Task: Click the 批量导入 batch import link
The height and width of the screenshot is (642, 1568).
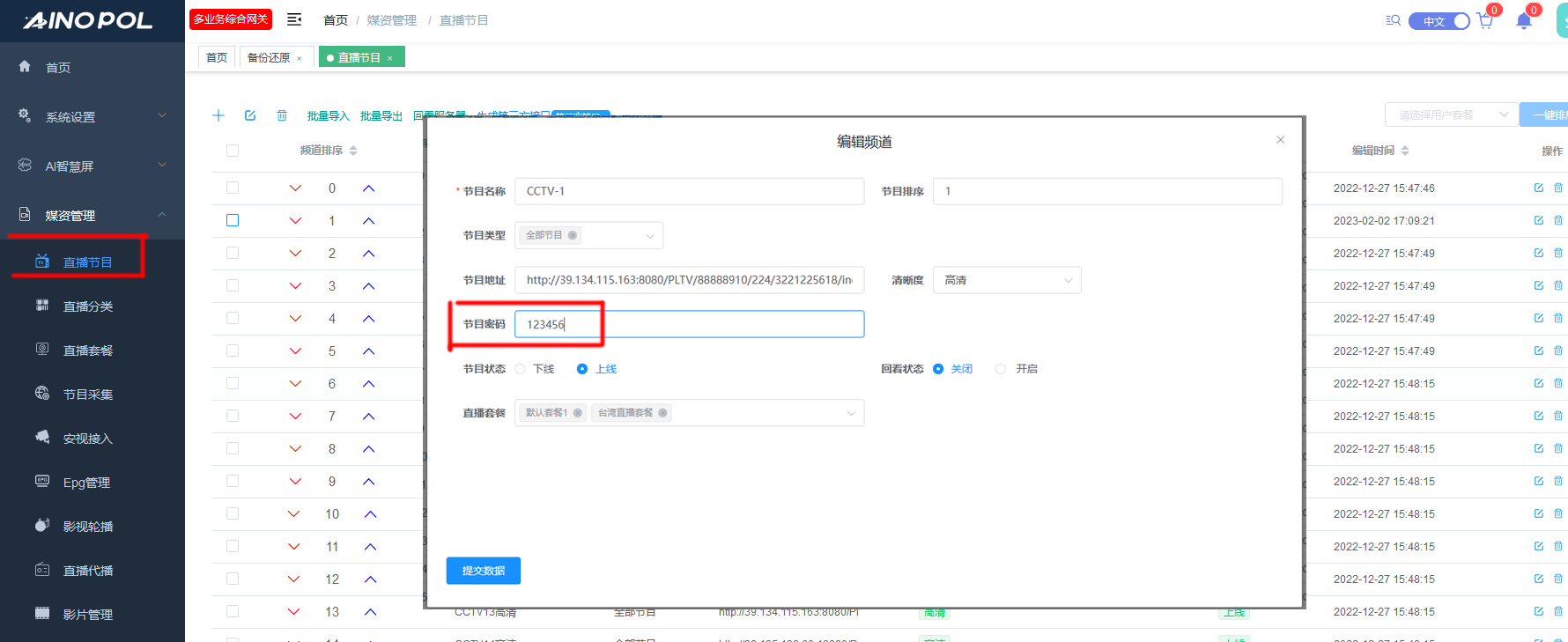Action: point(328,116)
